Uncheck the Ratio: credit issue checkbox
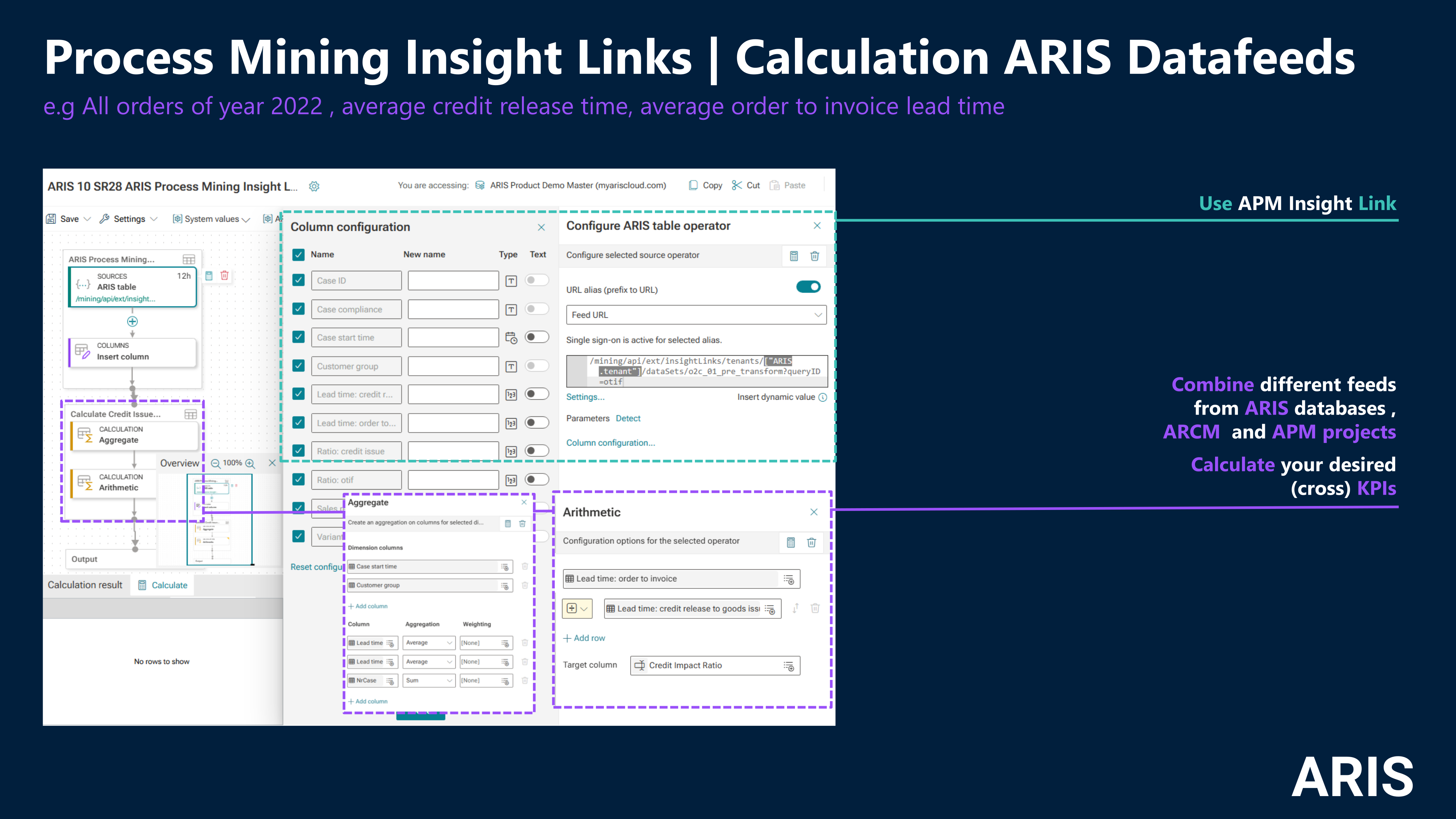 [x=298, y=451]
